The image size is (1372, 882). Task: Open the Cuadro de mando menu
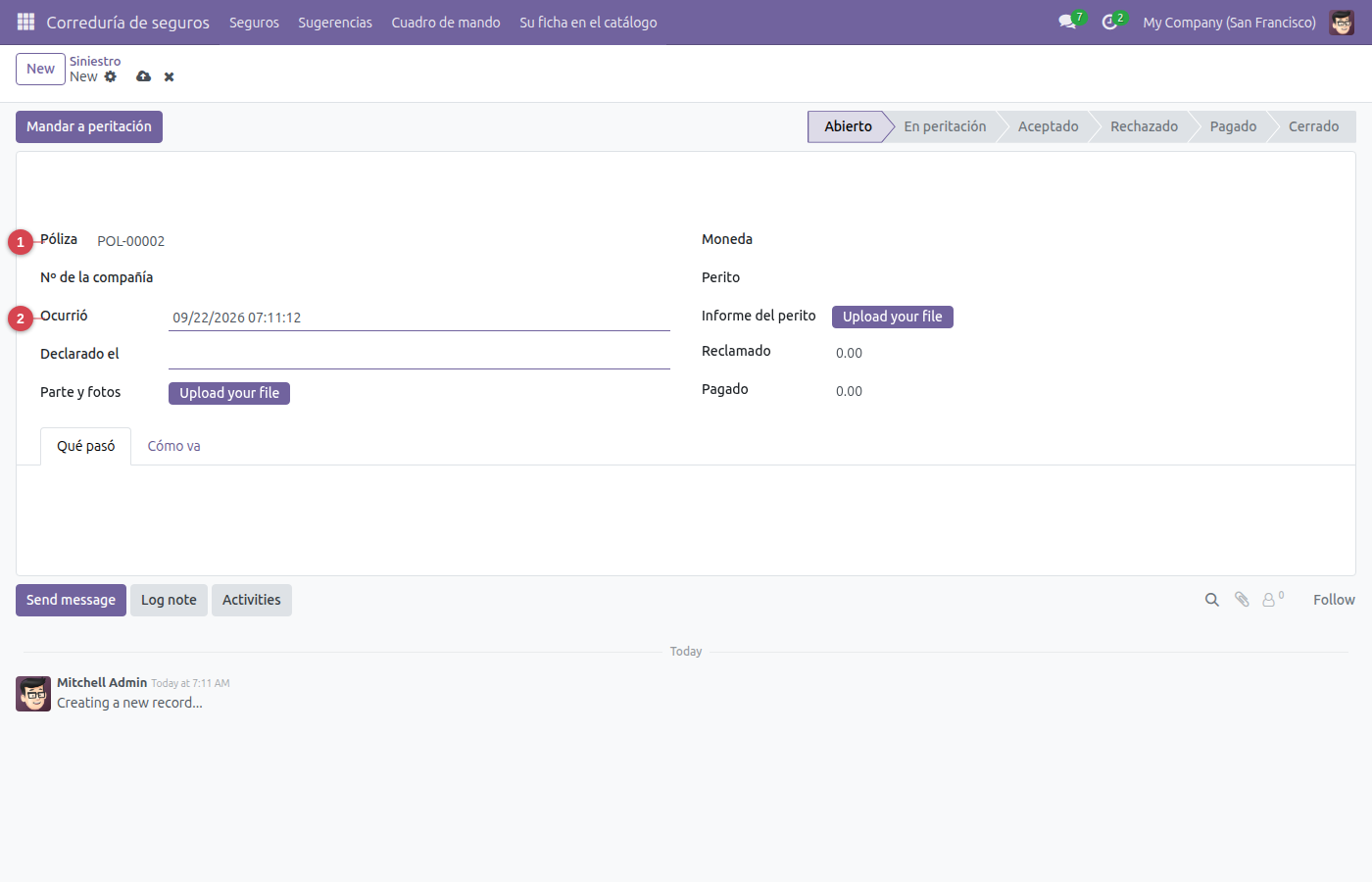[446, 22]
